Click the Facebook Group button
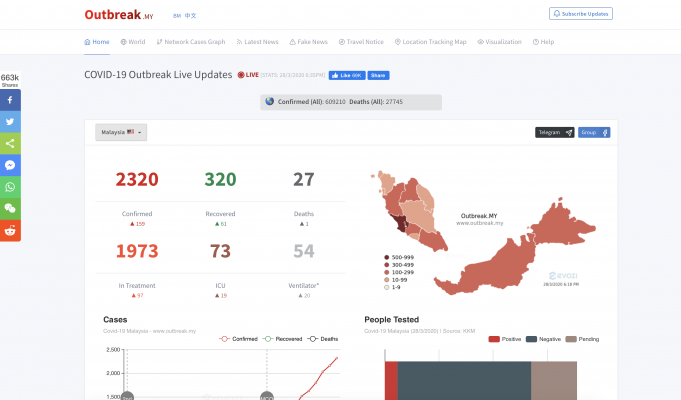This screenshot has height=400, width=681. [595, 132]
